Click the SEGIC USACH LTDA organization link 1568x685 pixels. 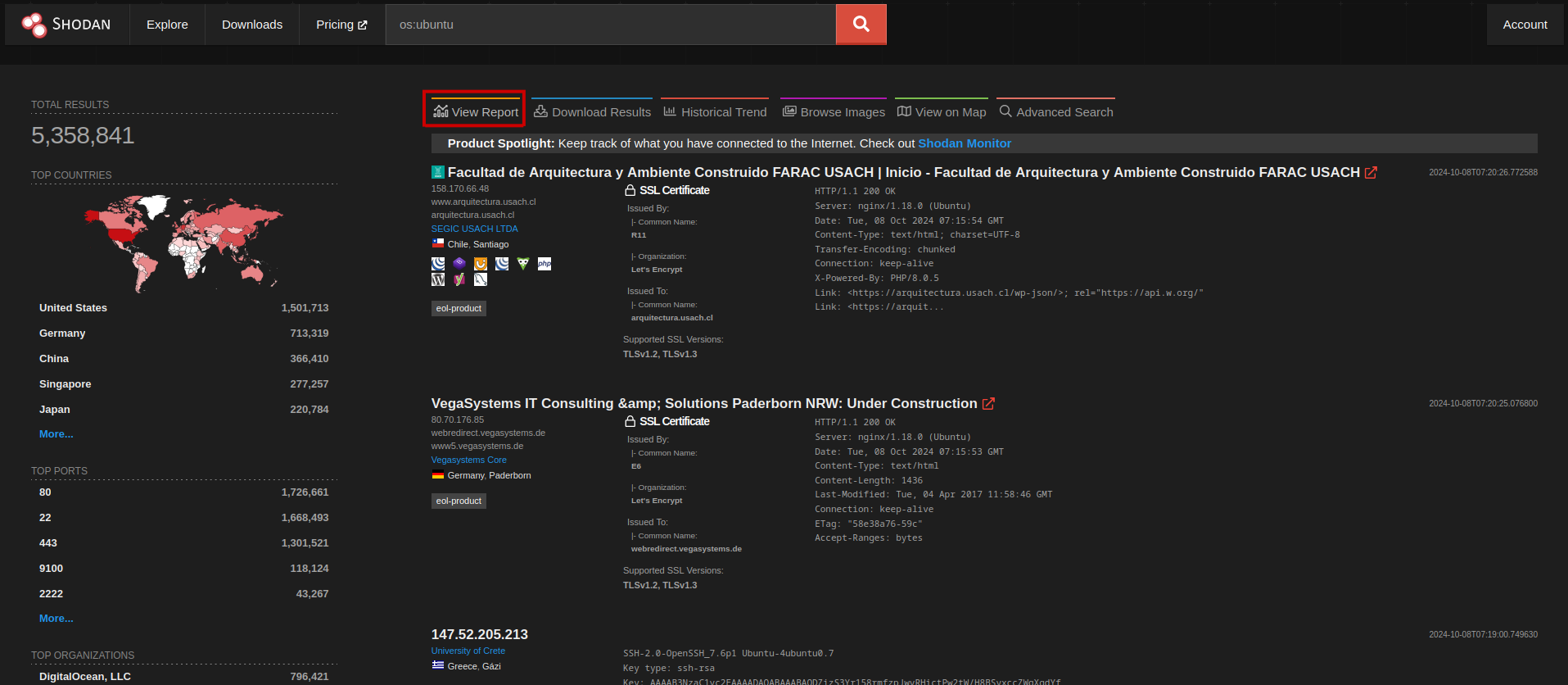(x=474, y=229)
